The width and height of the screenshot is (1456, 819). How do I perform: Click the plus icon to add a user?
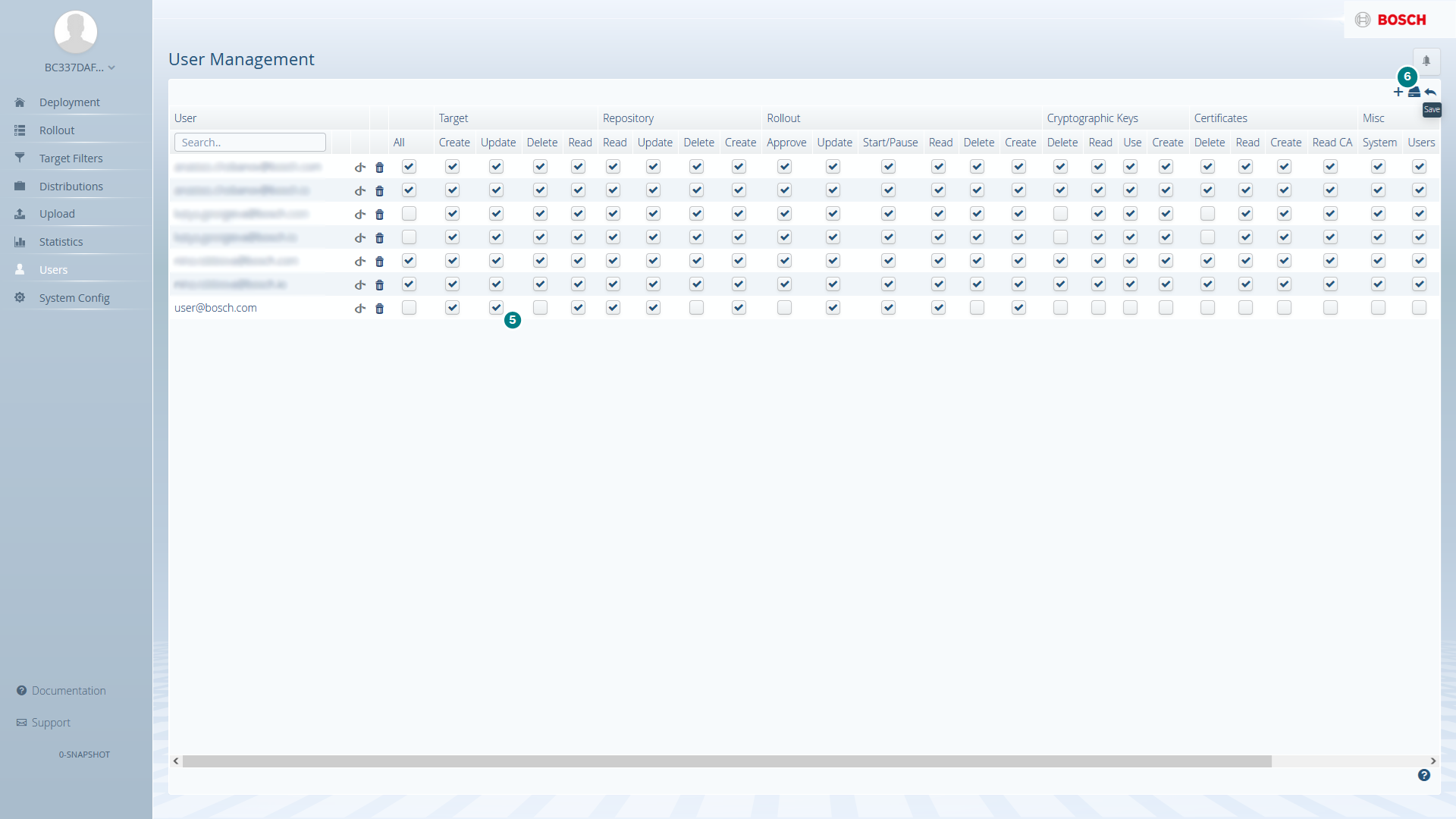tap(1398, 93)
